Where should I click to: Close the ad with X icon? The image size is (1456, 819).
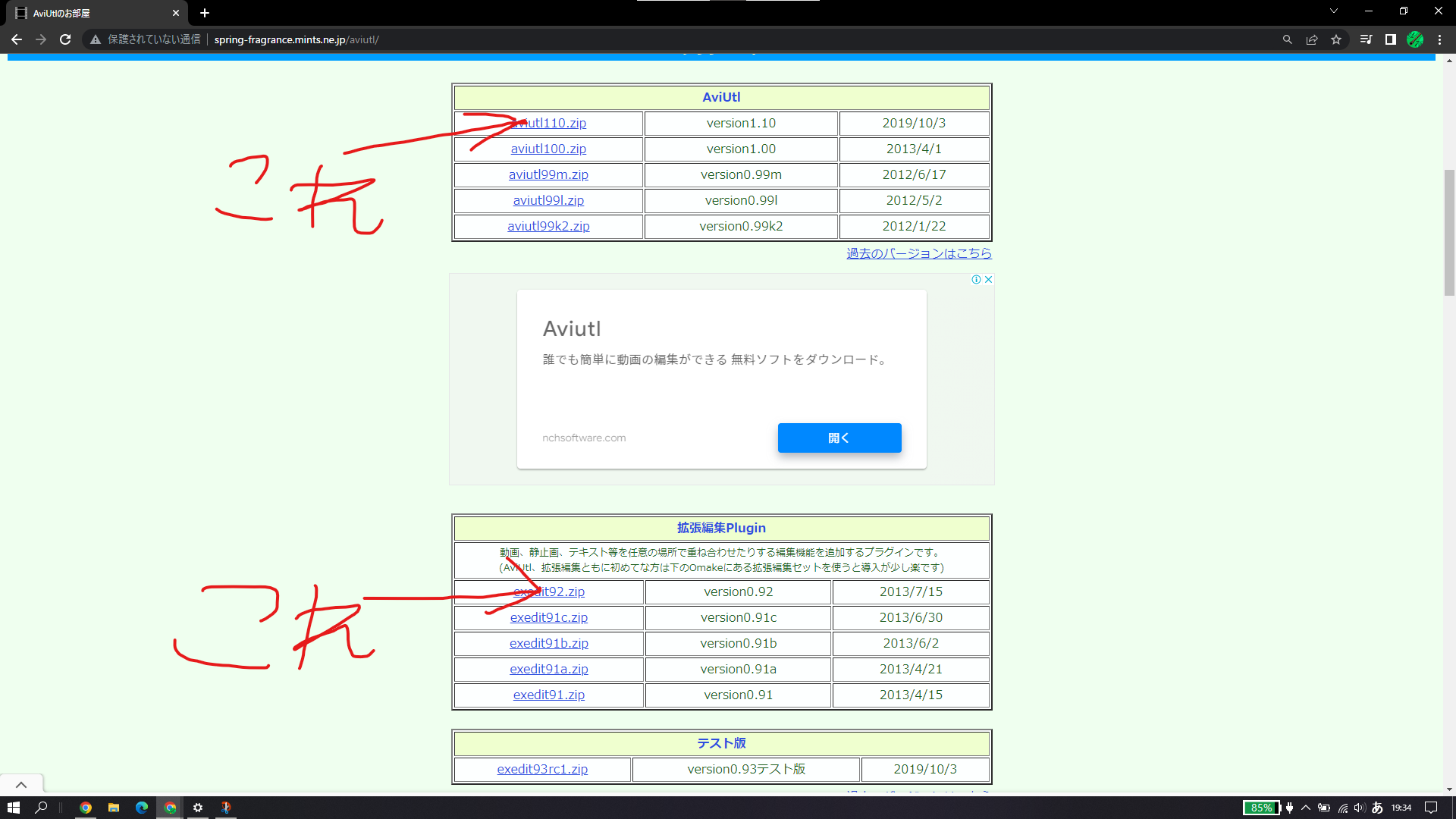(x=988, y=280)
